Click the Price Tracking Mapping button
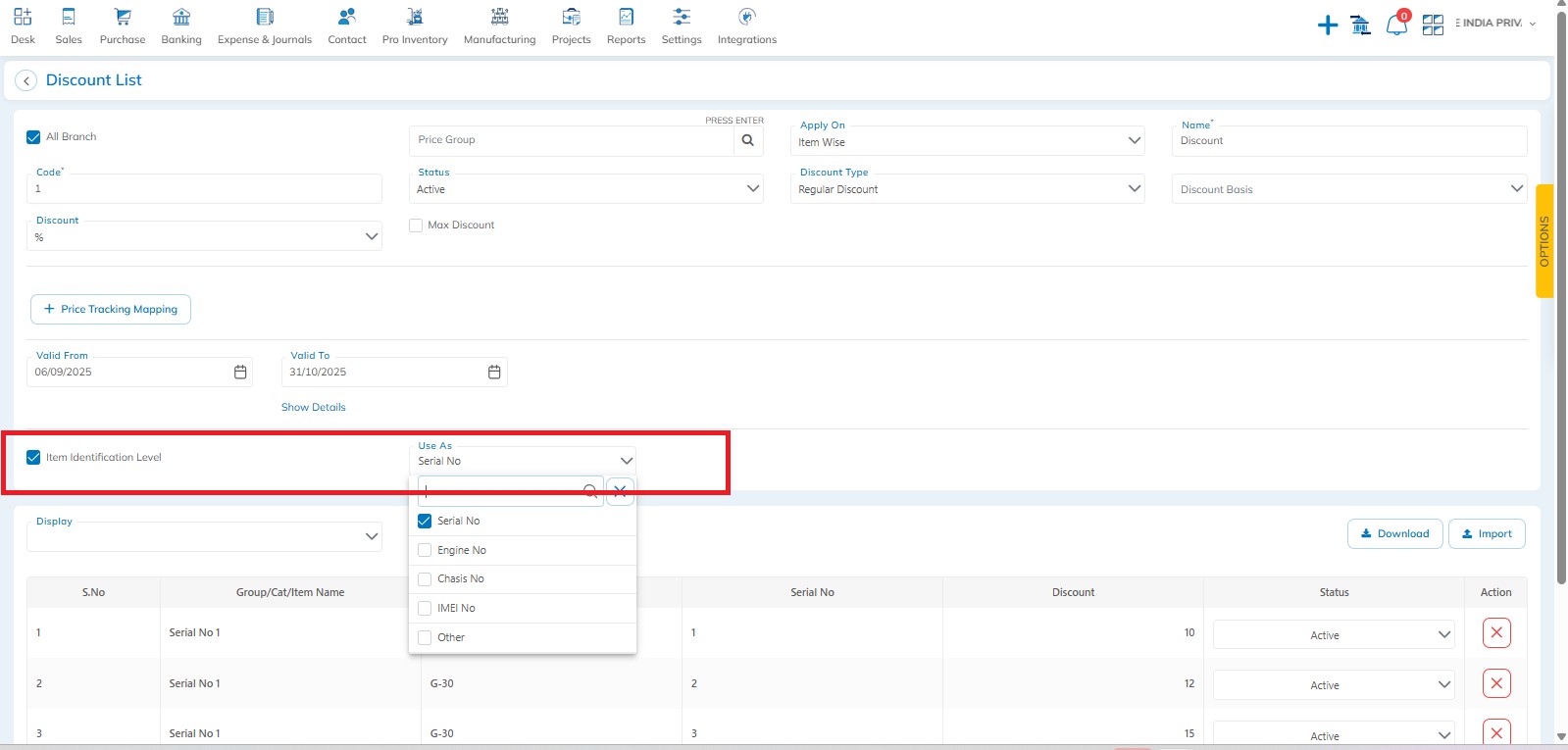 [x=111, y=309]
